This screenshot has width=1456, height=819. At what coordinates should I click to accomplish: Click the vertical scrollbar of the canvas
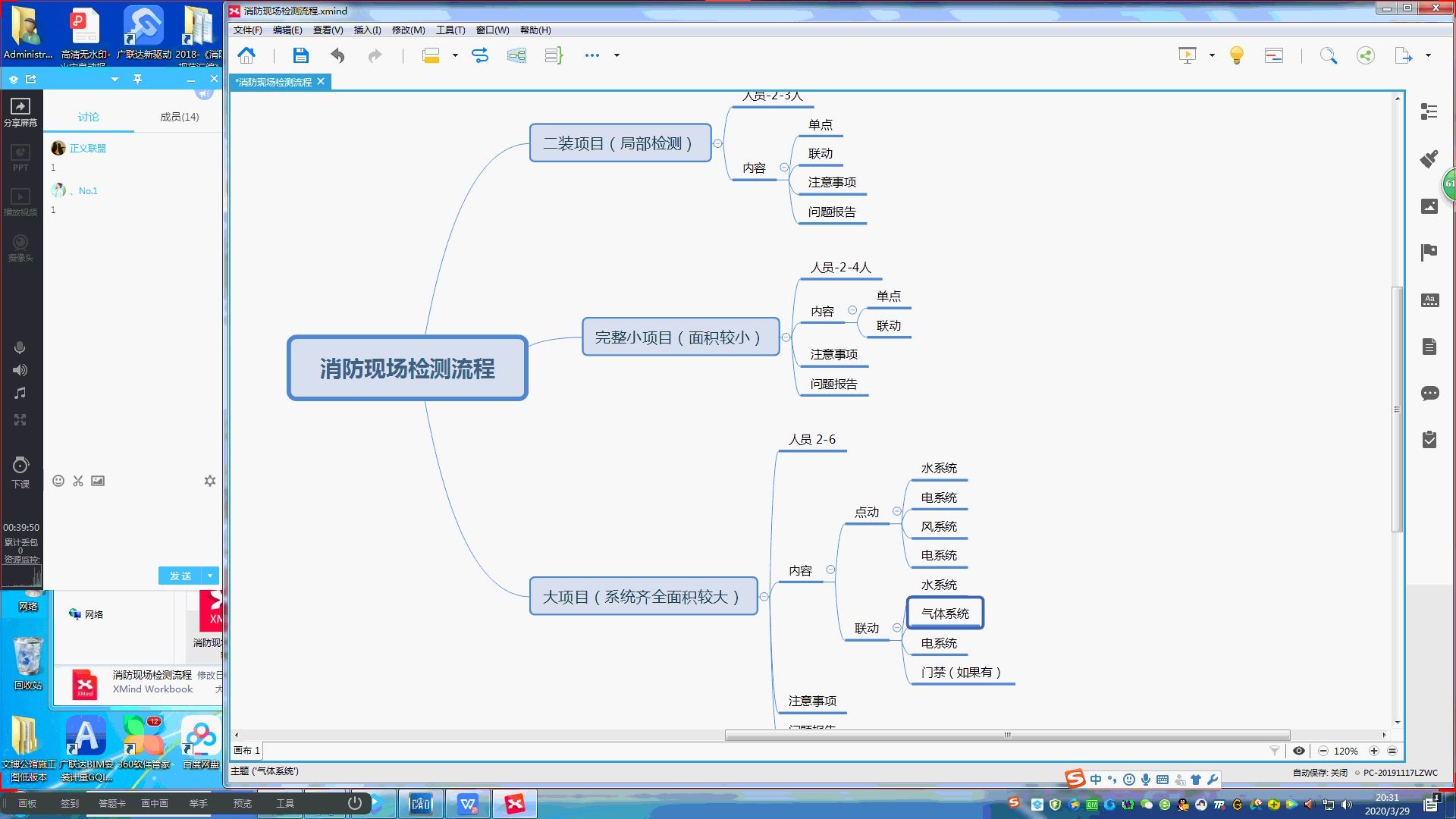[x=1397, y=409]
